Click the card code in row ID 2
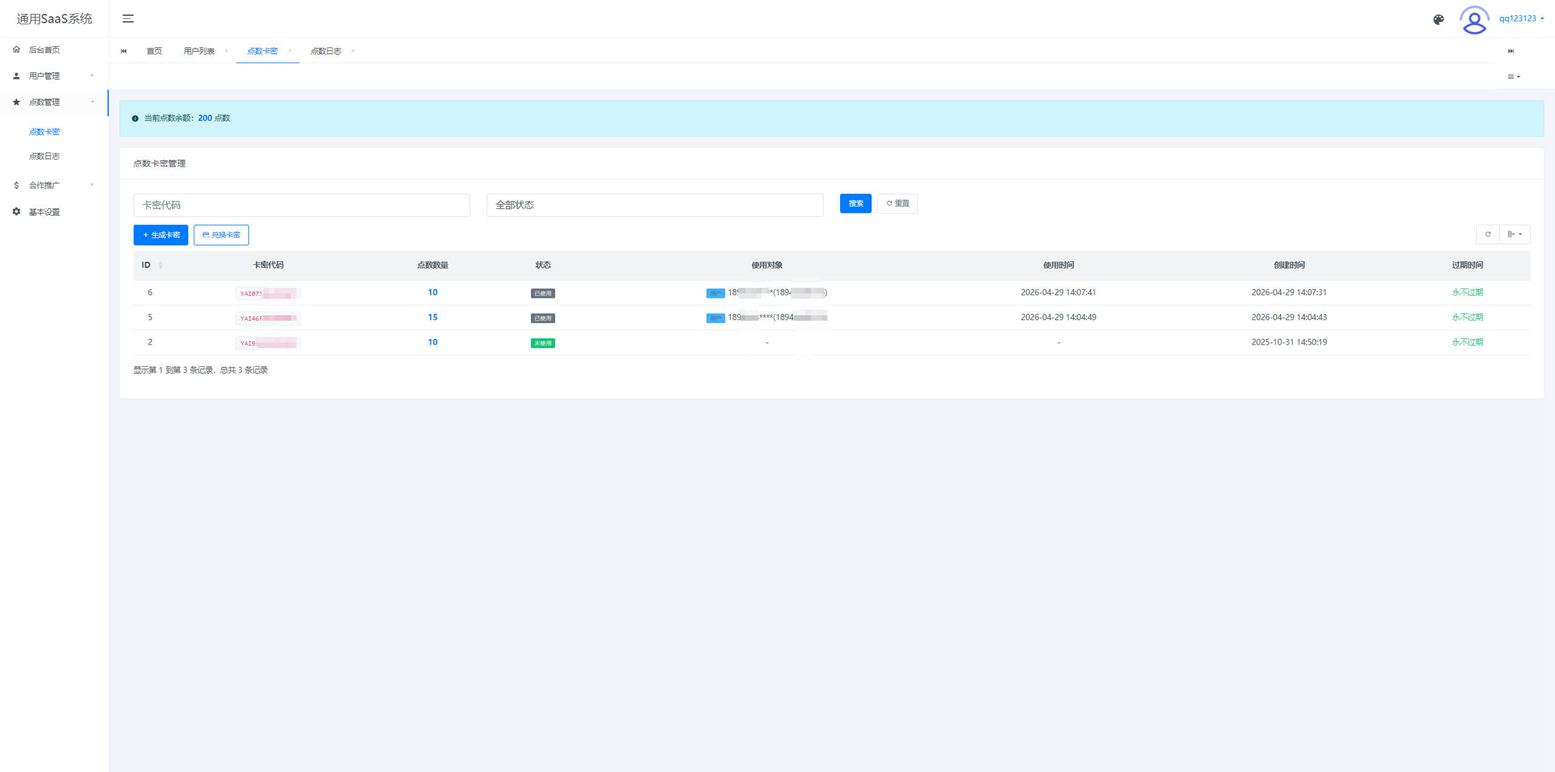The image size is (1555, 772). click(268, 343)
